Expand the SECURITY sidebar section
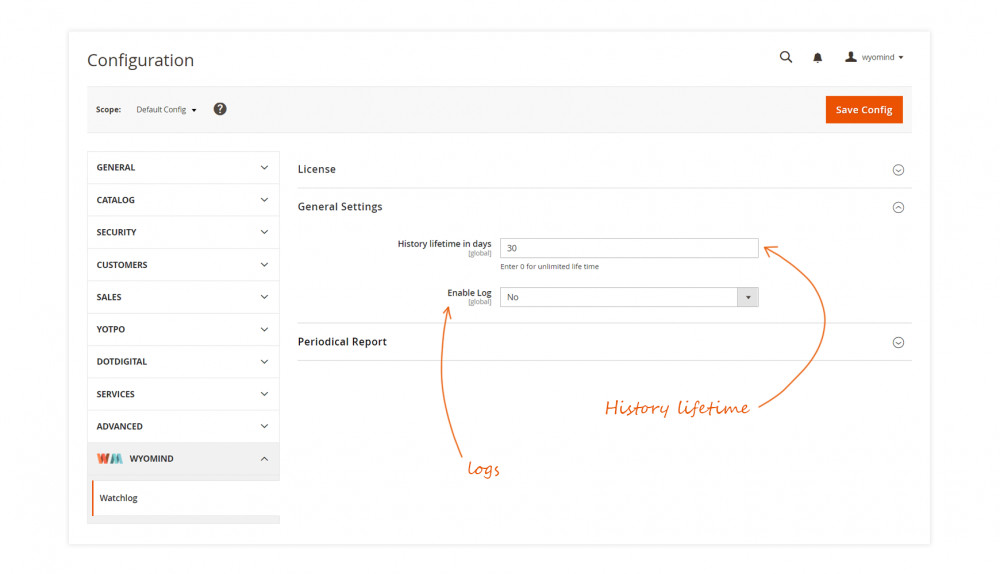Viewport: 1000px width, 574px height. click(x=183, y=232)
